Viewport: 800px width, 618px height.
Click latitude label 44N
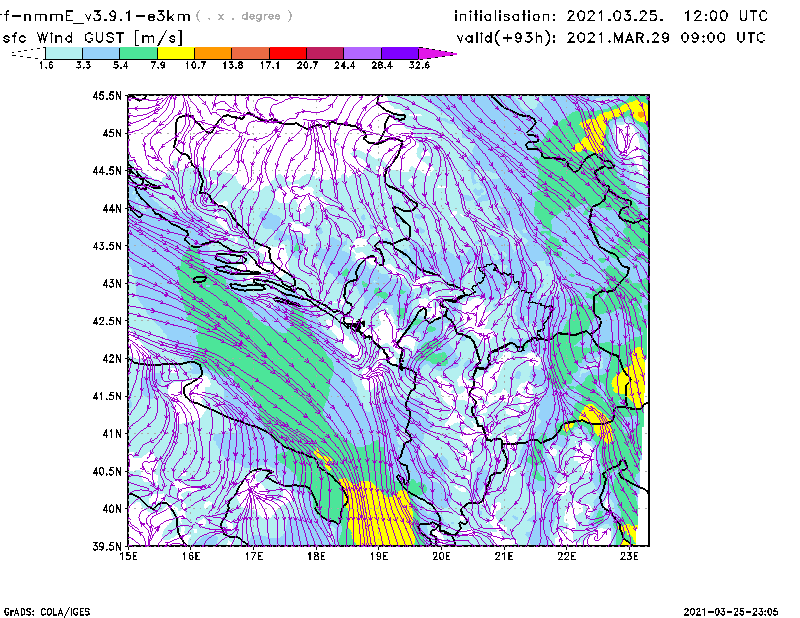pyautogui.click(x=112, y=208)
